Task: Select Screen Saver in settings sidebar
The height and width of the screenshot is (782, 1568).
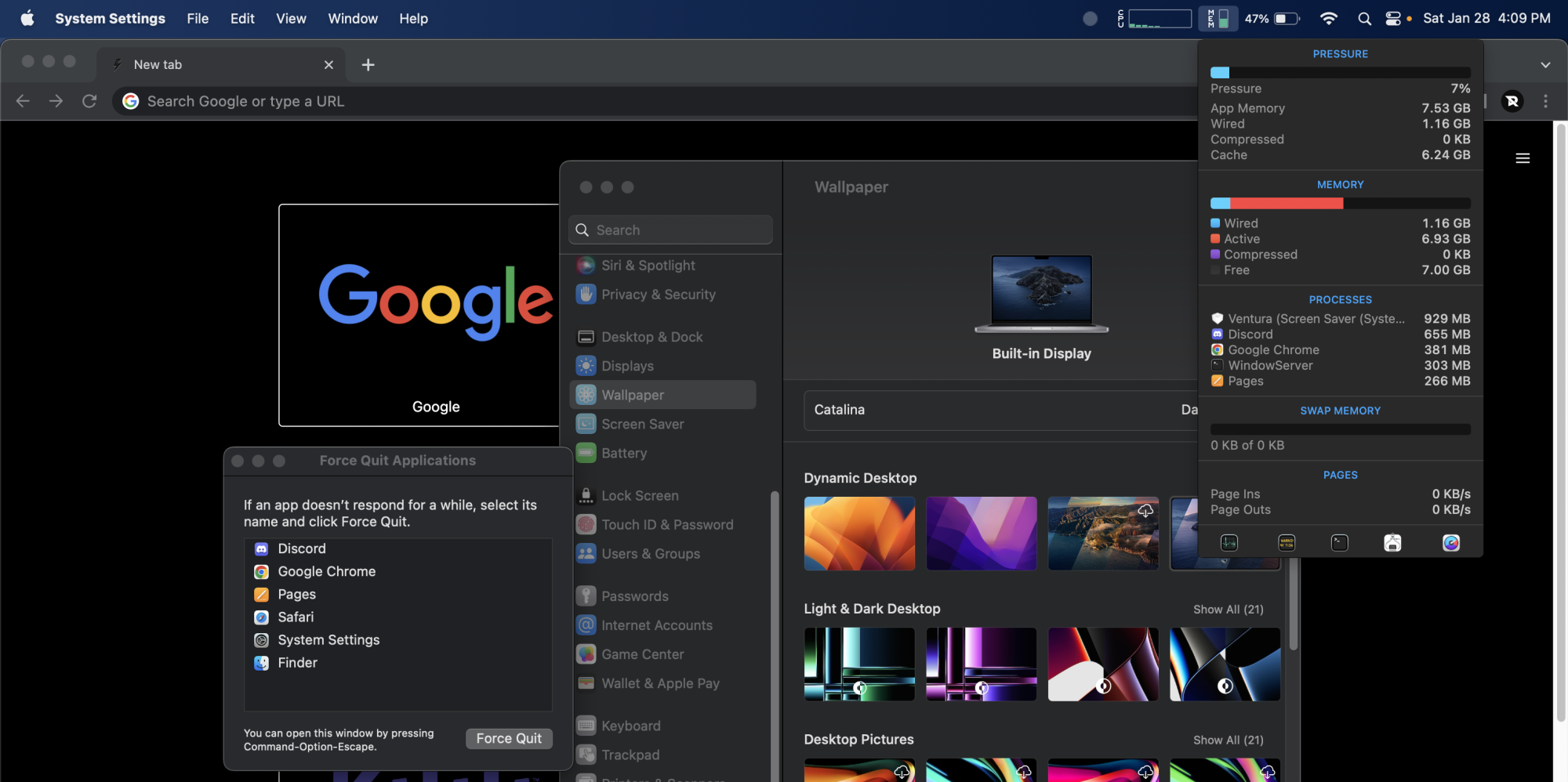Action: click(x=642, y=424)
